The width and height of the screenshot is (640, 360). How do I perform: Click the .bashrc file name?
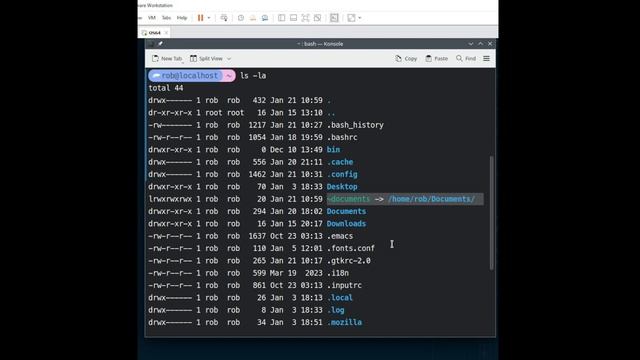[x=342, y=138]
